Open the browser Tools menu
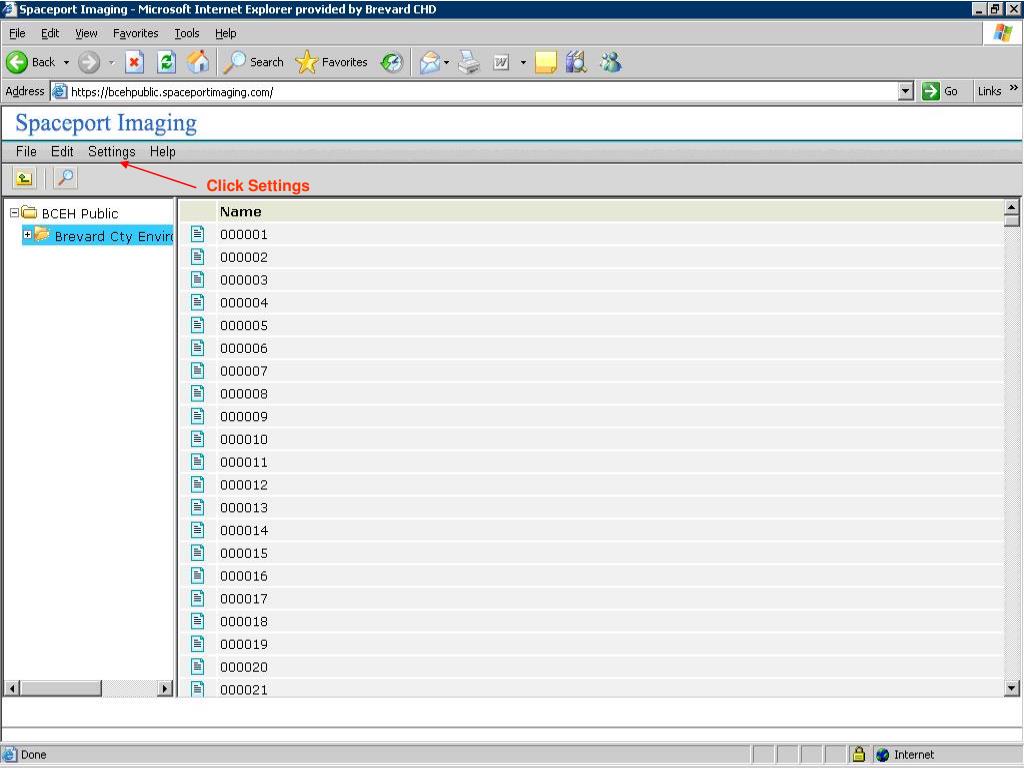The height and width of the screenshot is (768, 1024). (x=187, y=33)
